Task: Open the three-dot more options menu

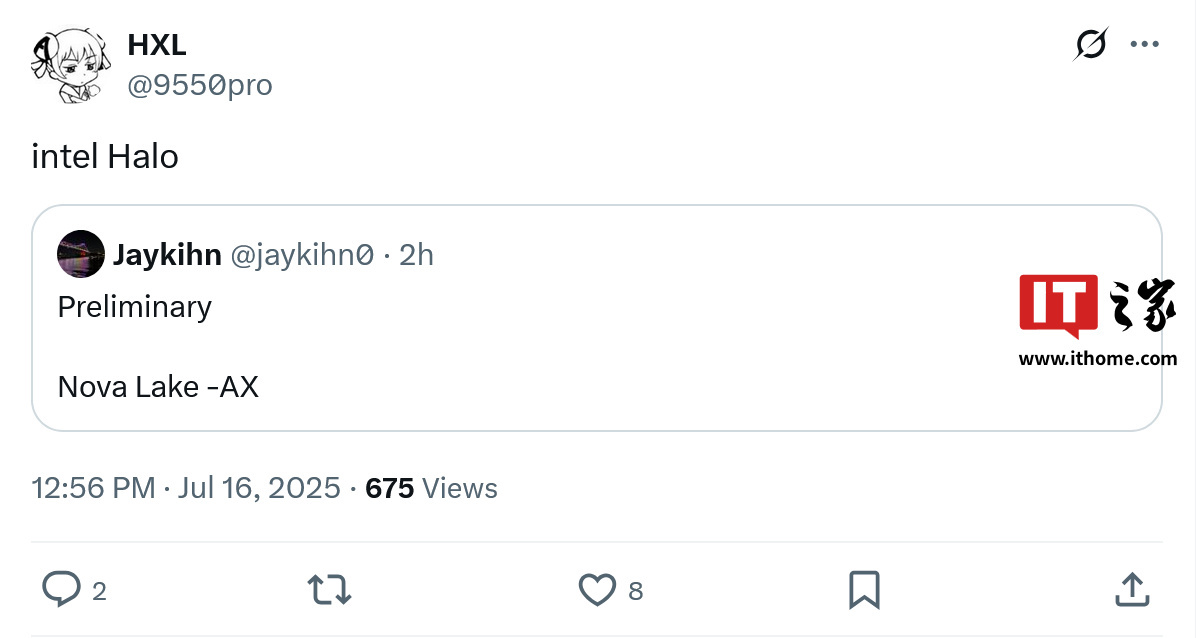Action: coord(1144,45)
